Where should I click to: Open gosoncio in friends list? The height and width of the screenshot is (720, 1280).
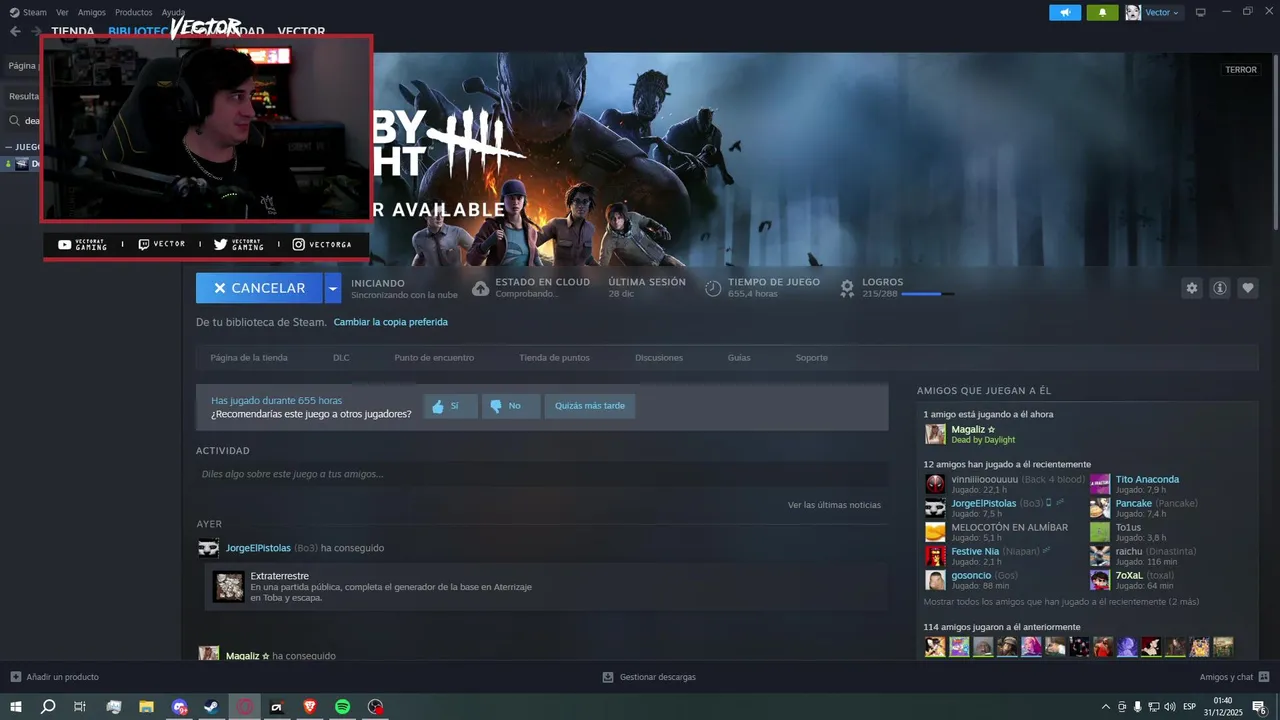(x=971, y=575)
